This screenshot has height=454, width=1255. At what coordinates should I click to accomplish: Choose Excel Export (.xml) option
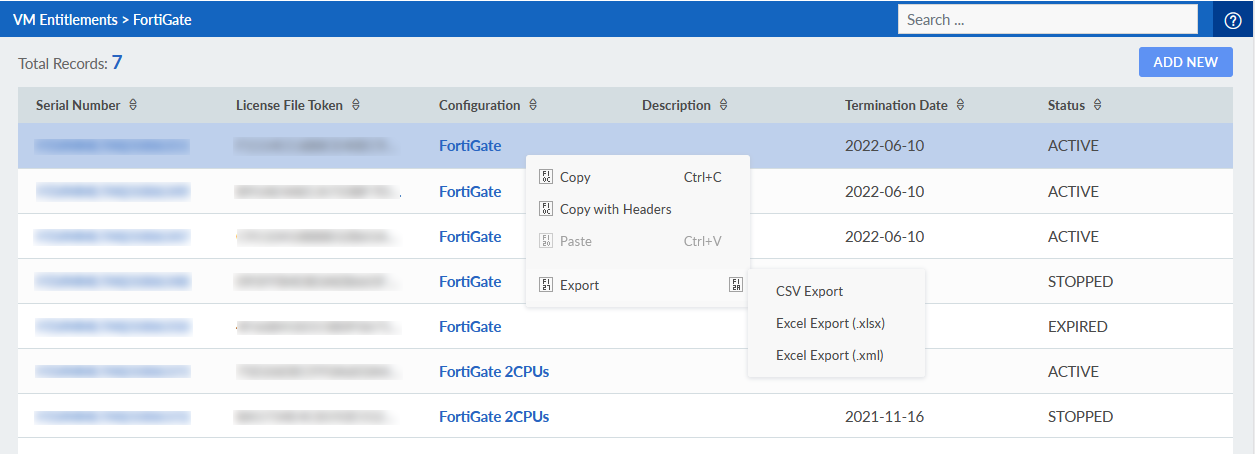point(829,355)
